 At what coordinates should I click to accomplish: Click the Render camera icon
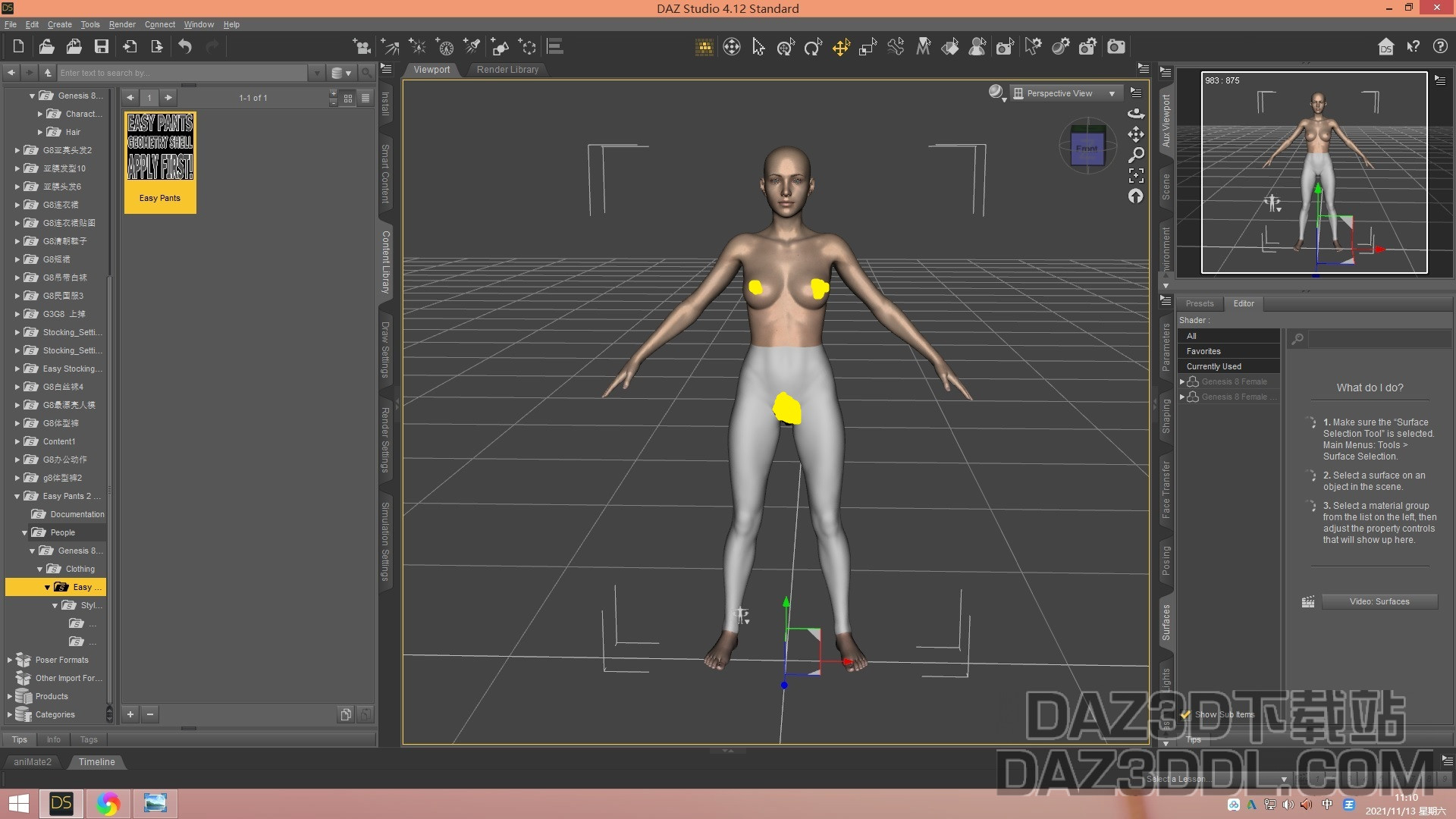pyautogui.click(x=1116, y=47)
